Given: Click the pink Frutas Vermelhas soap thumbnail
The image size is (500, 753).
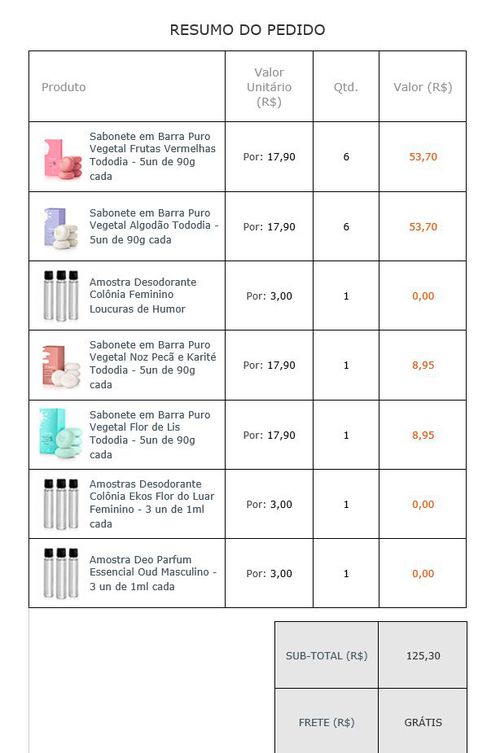Looking at the screenshot, I should coord(62,159).
